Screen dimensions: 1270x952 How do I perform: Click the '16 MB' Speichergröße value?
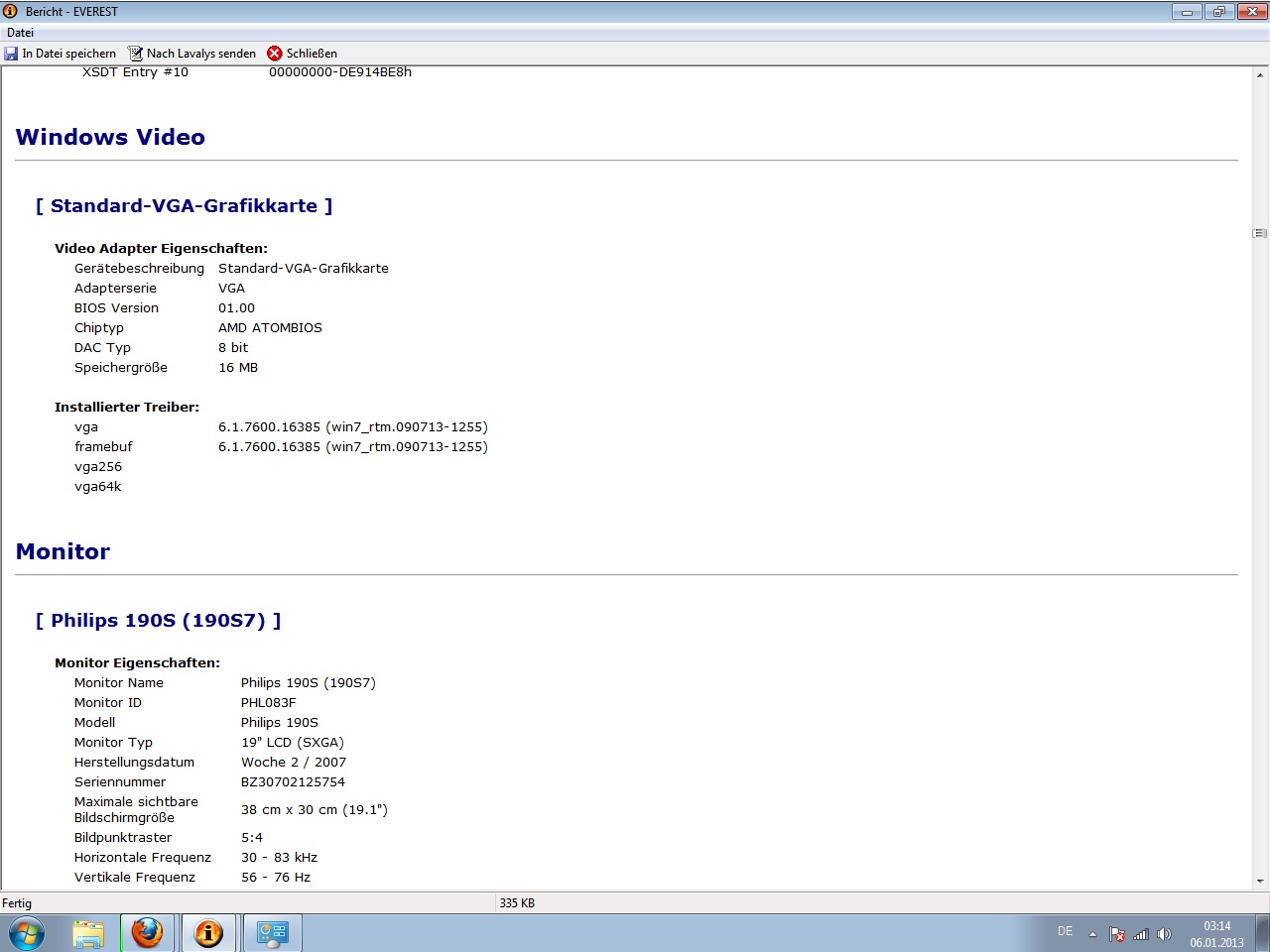[x=238, y=368]
